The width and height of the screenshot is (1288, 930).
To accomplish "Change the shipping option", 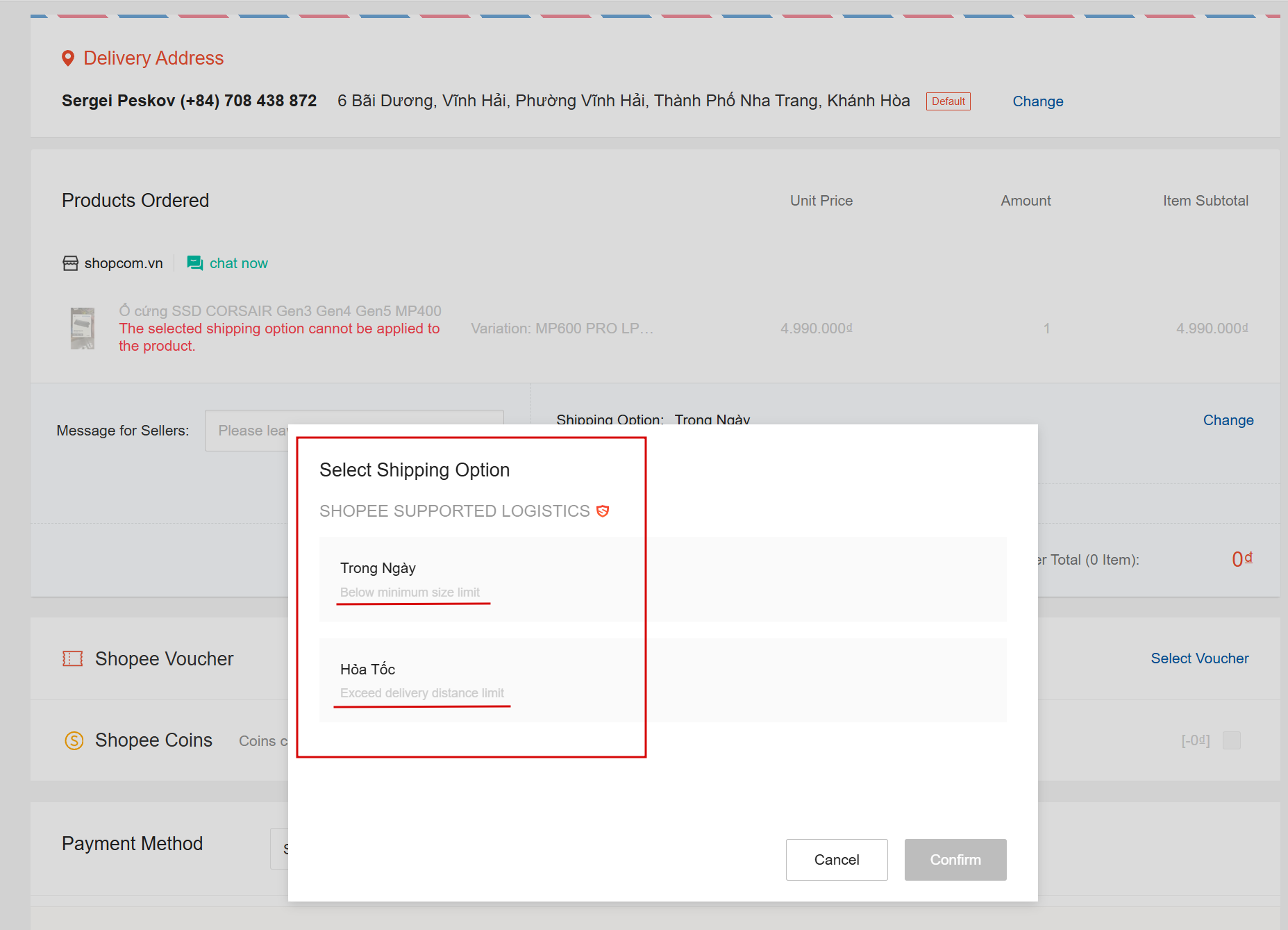I will click(1228, 420).
